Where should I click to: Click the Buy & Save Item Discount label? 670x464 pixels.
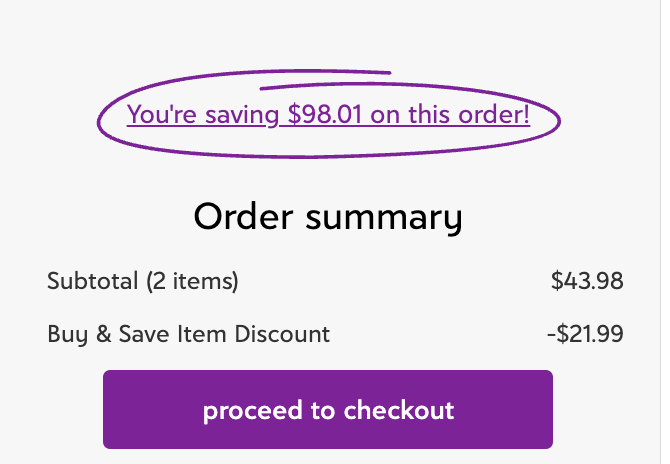(x=188, y=334)
